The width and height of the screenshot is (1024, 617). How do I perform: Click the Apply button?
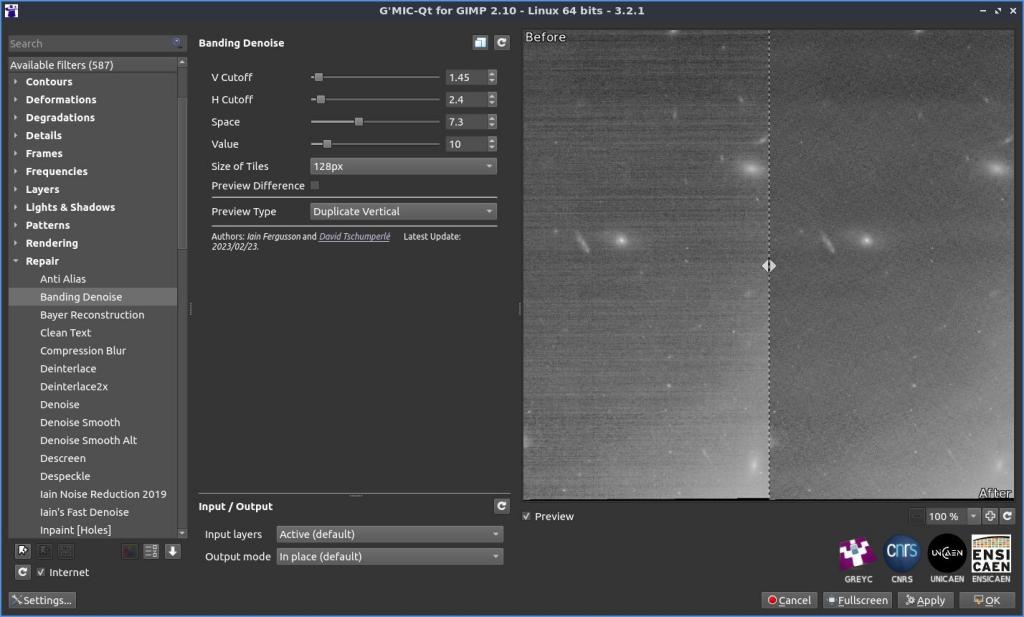pos(925,600)
